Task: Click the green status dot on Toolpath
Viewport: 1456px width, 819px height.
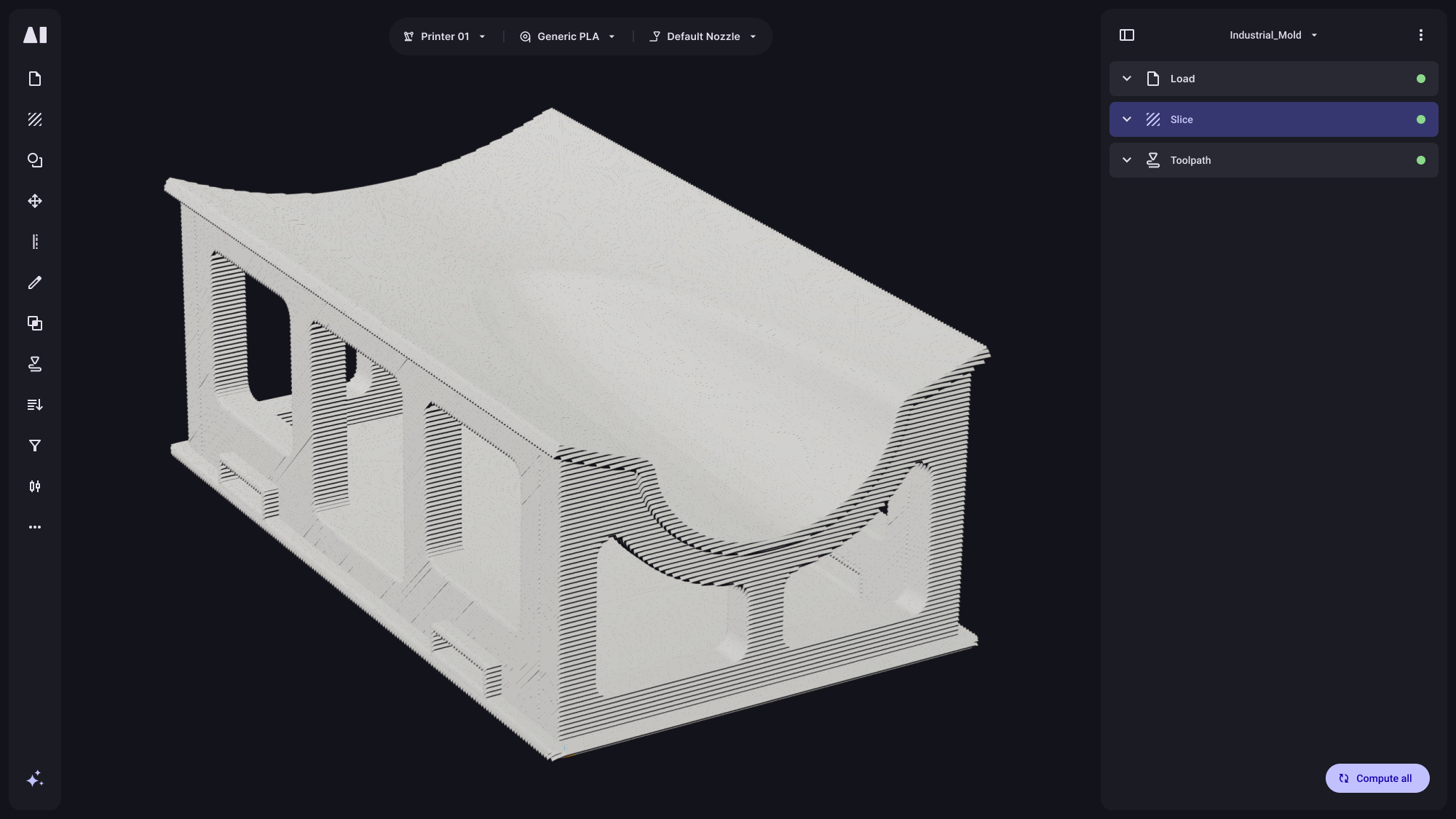Action: click(1420, 160)
